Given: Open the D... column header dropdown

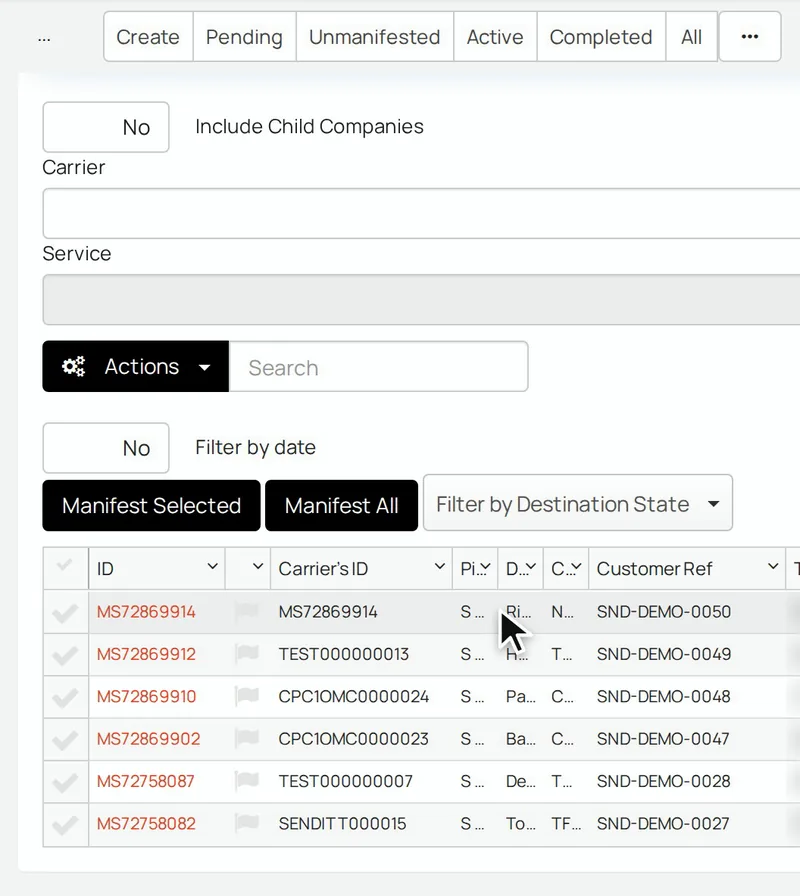Looking at the screenshot, I should 531,566.
